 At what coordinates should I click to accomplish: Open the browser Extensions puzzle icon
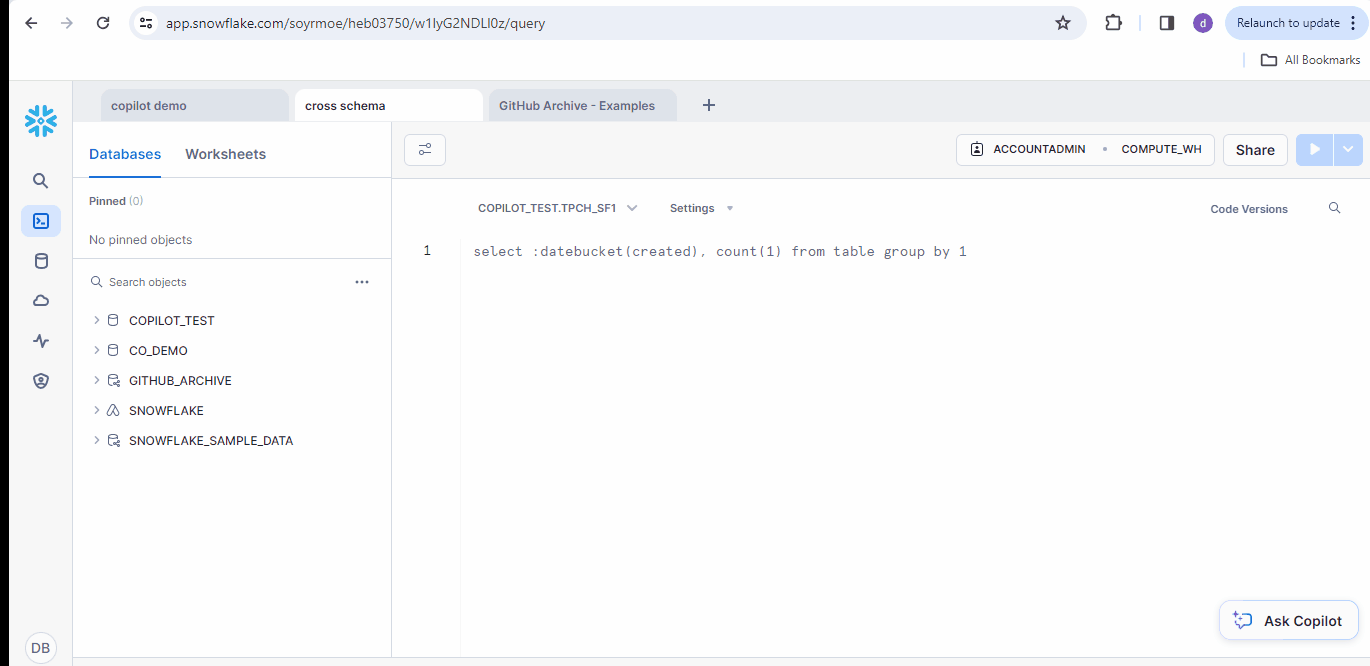(x=1114, y=23)
